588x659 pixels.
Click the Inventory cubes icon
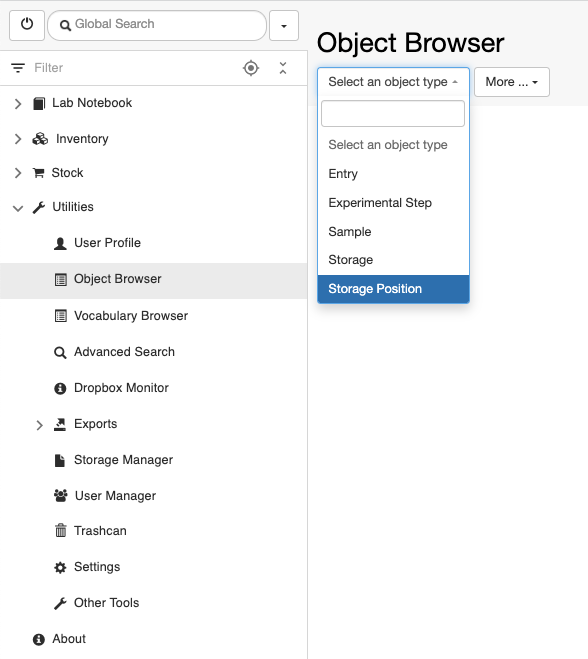click(40, 139)
